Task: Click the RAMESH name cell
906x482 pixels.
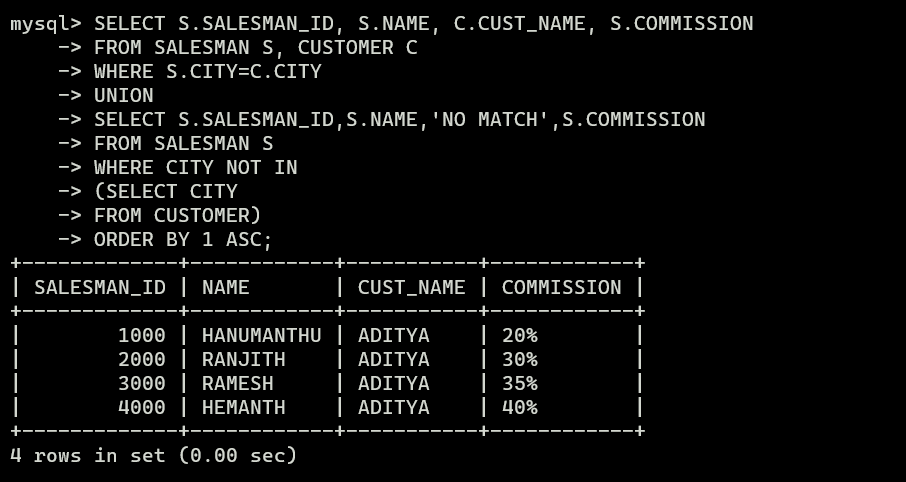Action: [x=237, y=384]
